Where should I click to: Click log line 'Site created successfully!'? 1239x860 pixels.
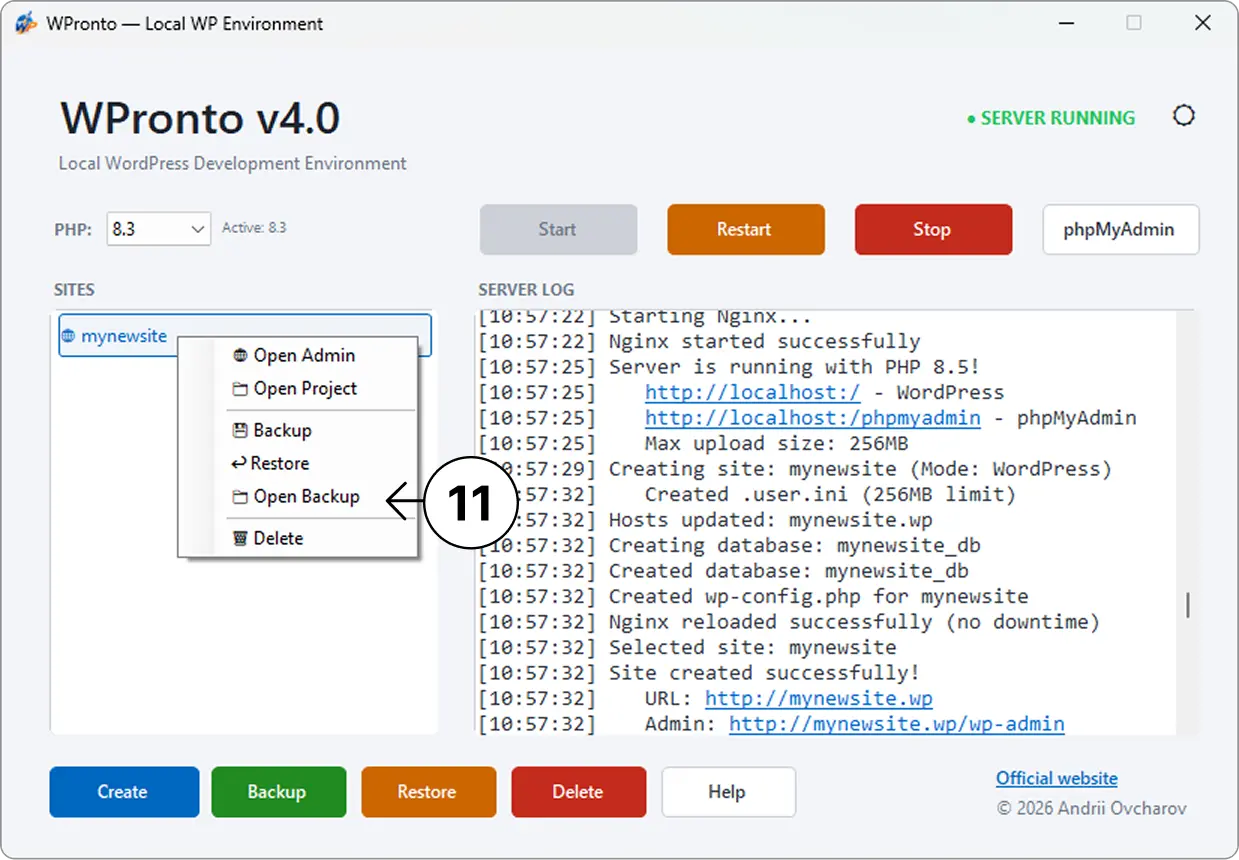pos(764,673)
